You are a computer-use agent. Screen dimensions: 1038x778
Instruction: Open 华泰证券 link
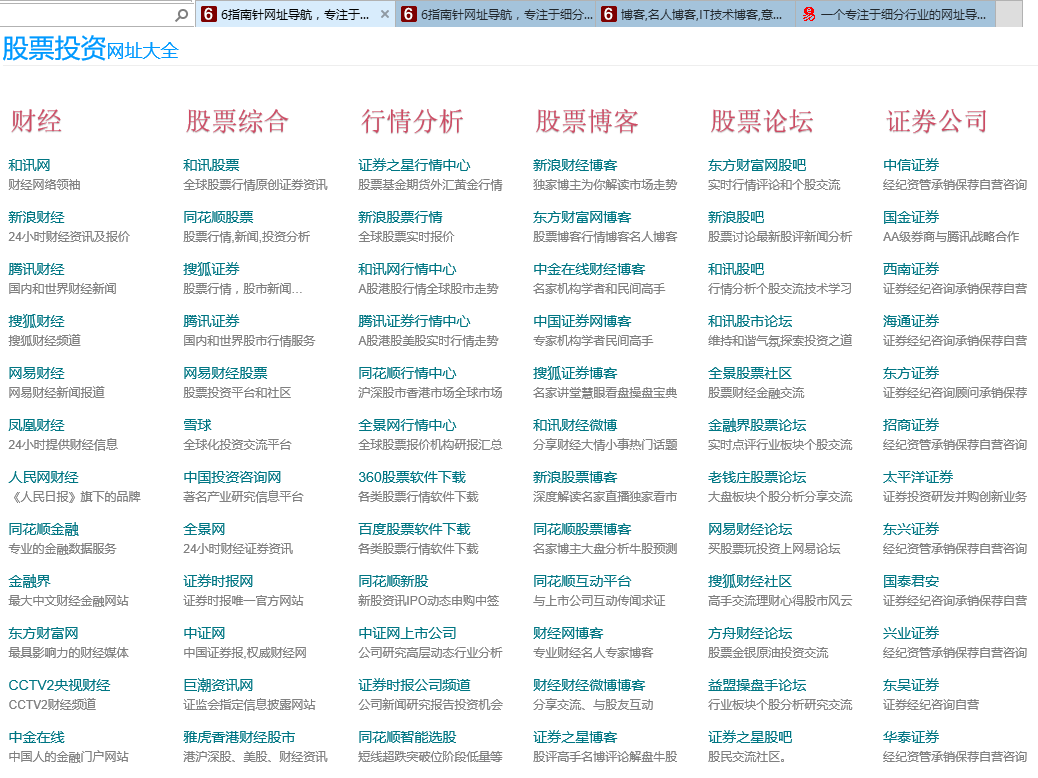tap(911, 737)
